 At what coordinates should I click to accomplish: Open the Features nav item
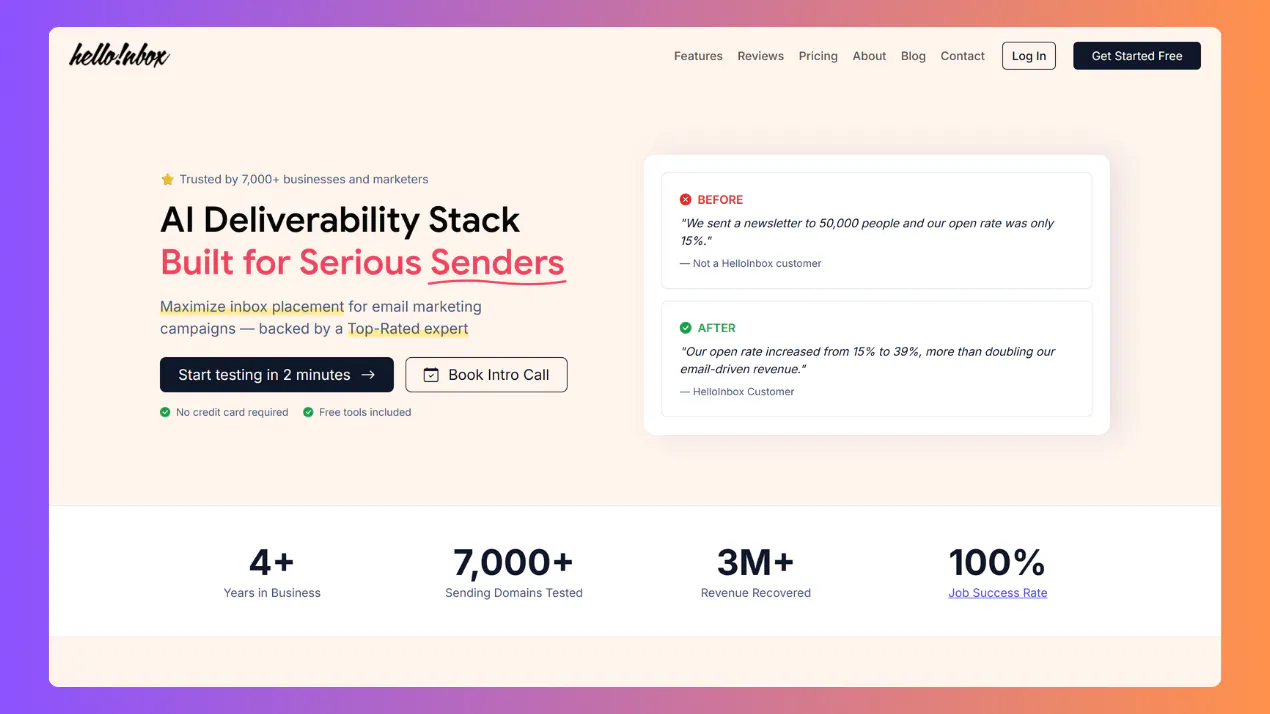click(x=698, y=56)
